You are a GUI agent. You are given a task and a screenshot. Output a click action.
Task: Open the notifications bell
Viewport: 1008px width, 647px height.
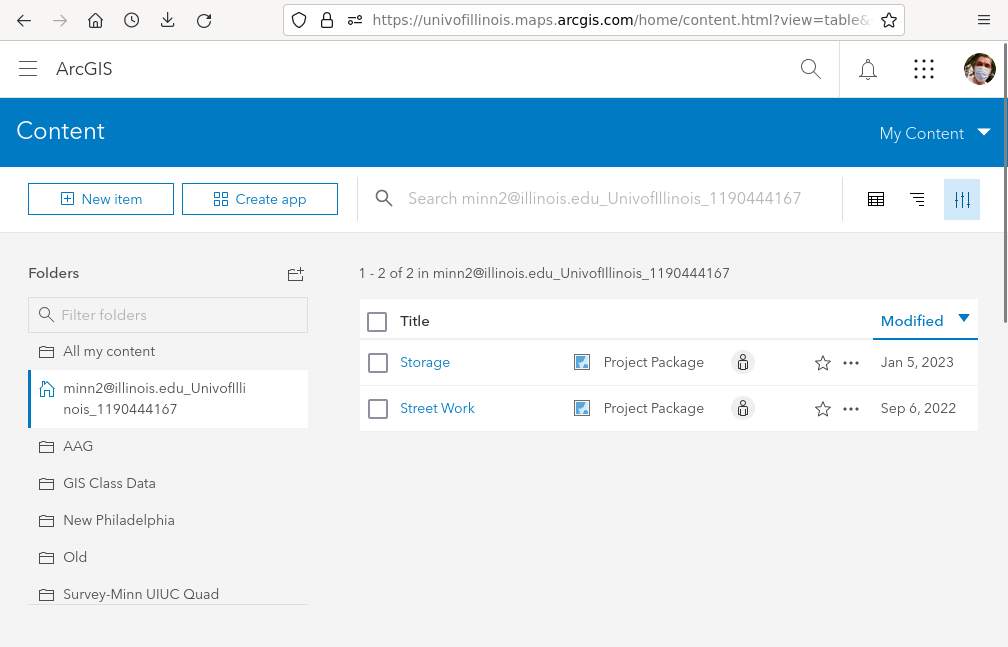[868, 69]
